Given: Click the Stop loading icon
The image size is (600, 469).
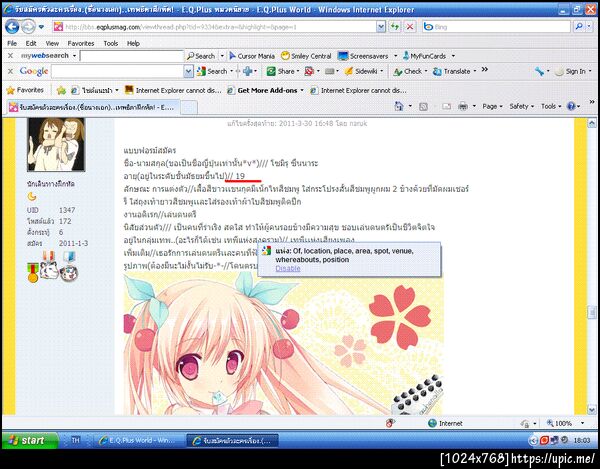Looking at the screenshot, I should pos(409,27).
